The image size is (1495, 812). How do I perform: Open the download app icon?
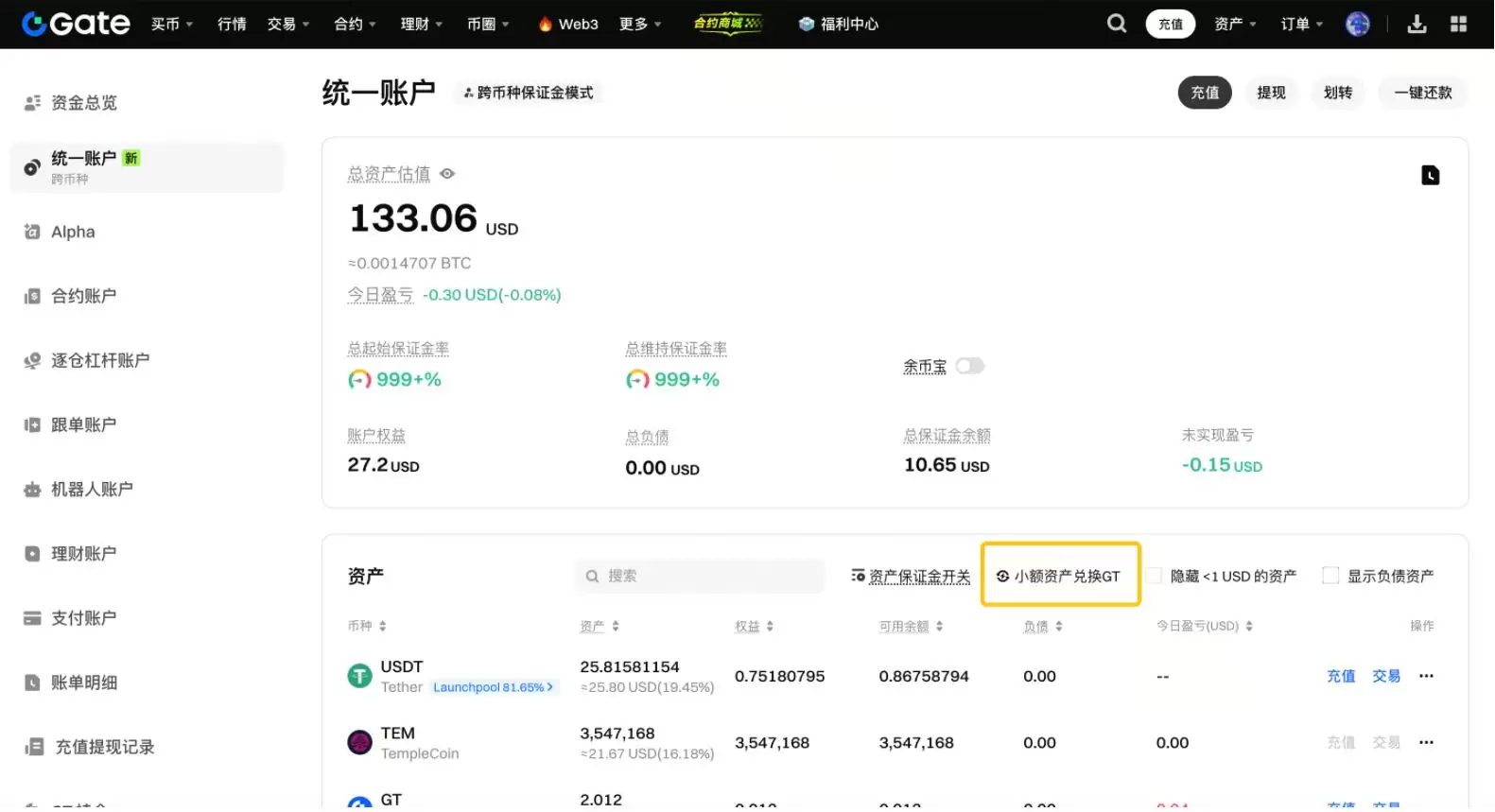tap(1417, 24)
